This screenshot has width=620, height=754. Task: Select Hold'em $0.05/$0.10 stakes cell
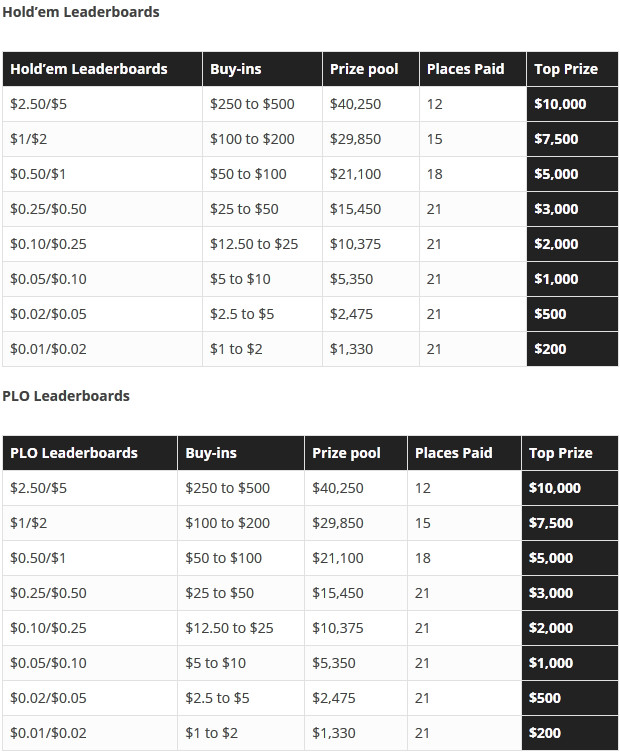pos(102,279)
